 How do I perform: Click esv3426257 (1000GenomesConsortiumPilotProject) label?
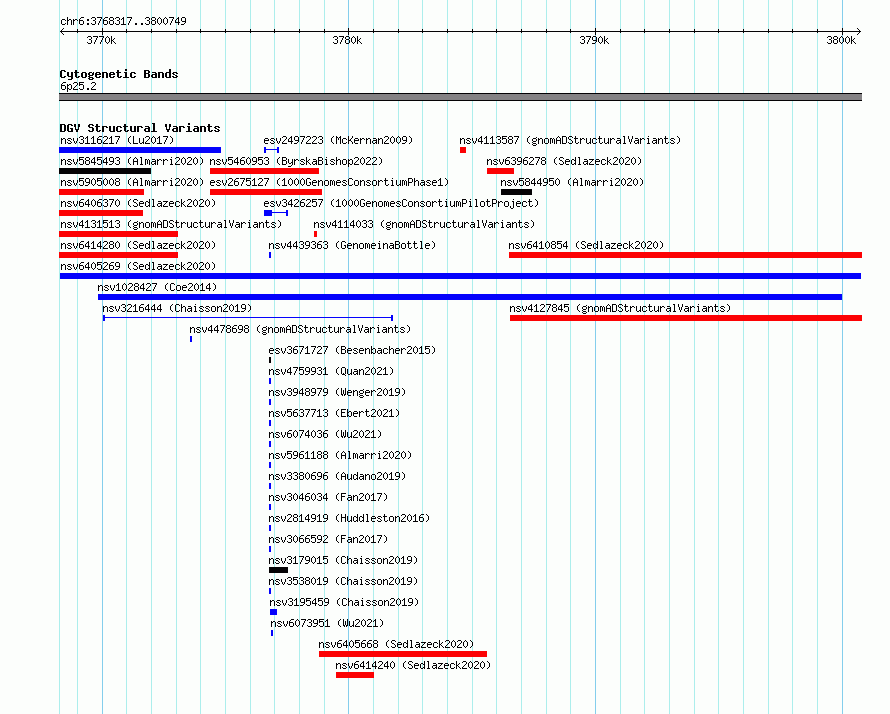click(401, 203)
